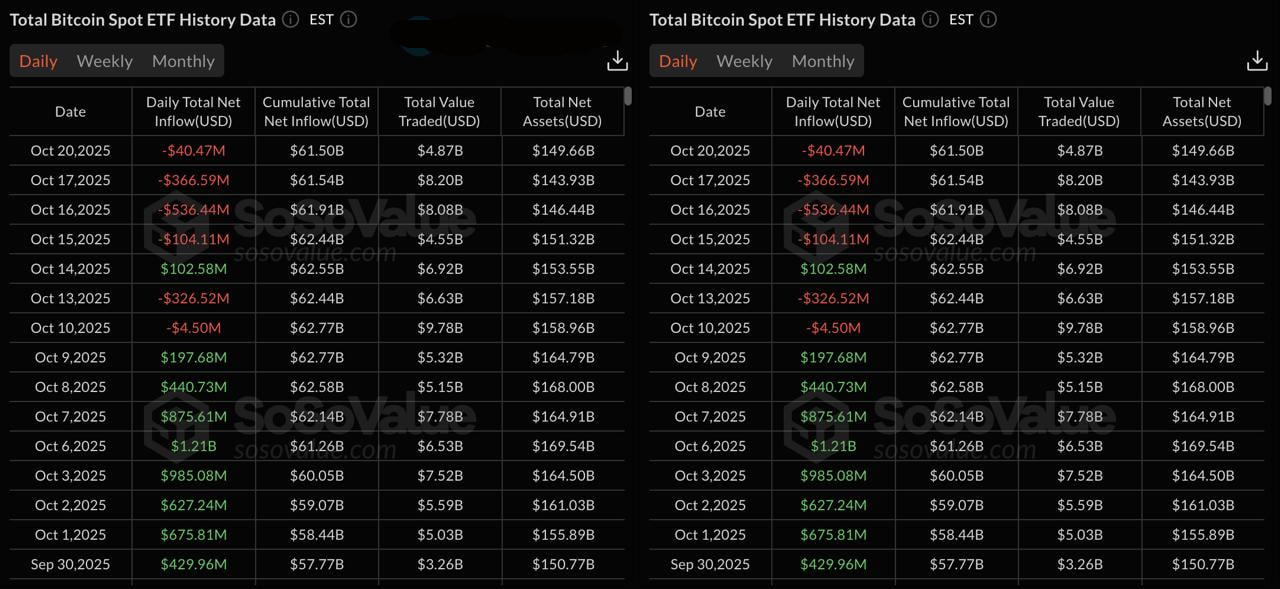Click Daily Total Net Inflow header in right table

point(833,111)
